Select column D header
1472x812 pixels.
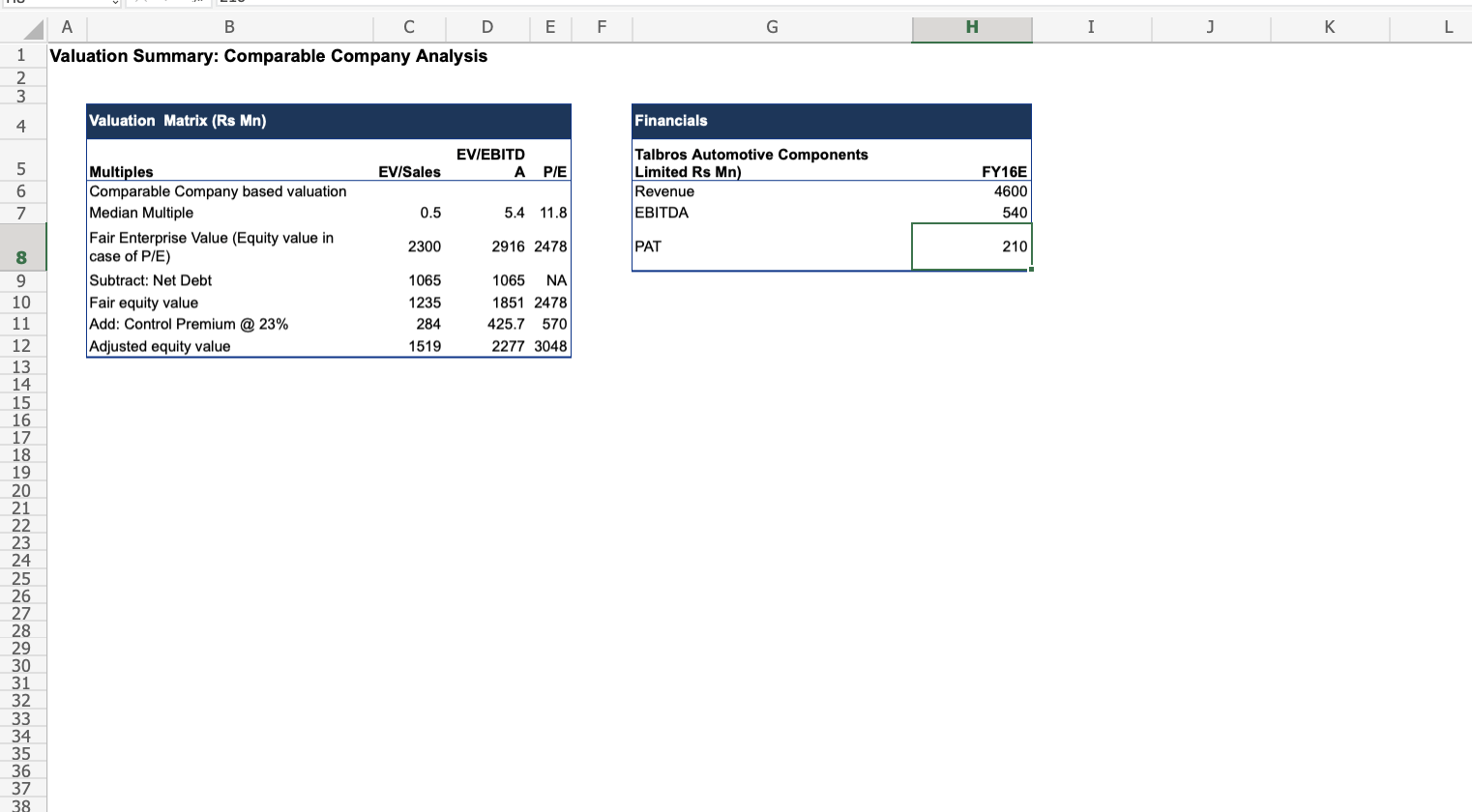pos(487,28)
